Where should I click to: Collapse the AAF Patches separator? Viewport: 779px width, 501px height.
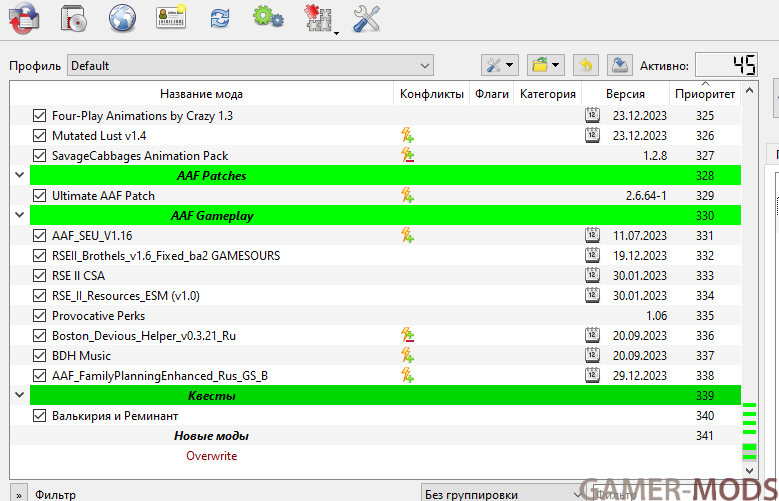click(x=19, y=175)
